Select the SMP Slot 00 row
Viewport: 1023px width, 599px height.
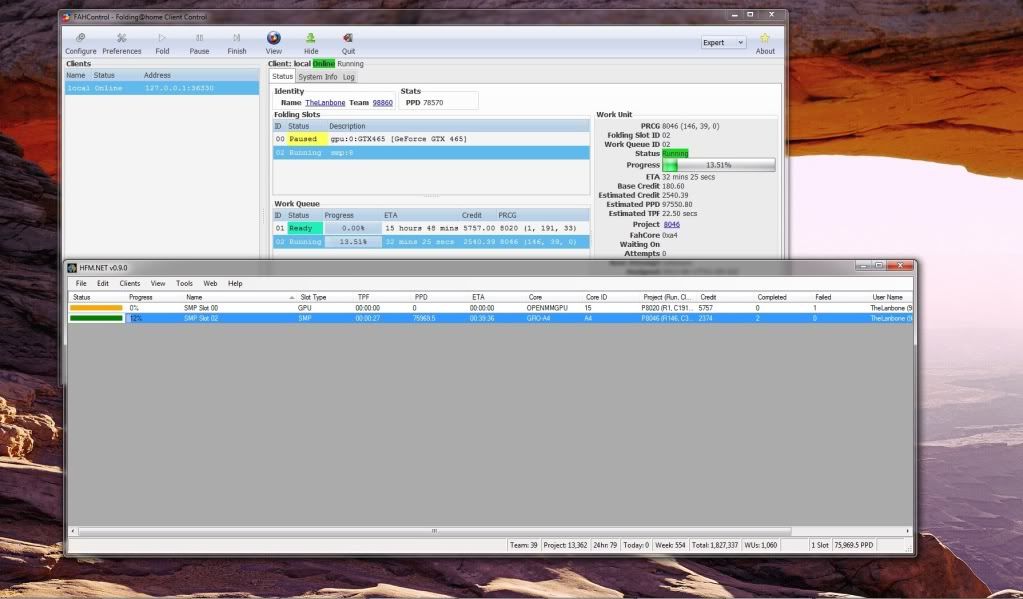coord(490,308)
